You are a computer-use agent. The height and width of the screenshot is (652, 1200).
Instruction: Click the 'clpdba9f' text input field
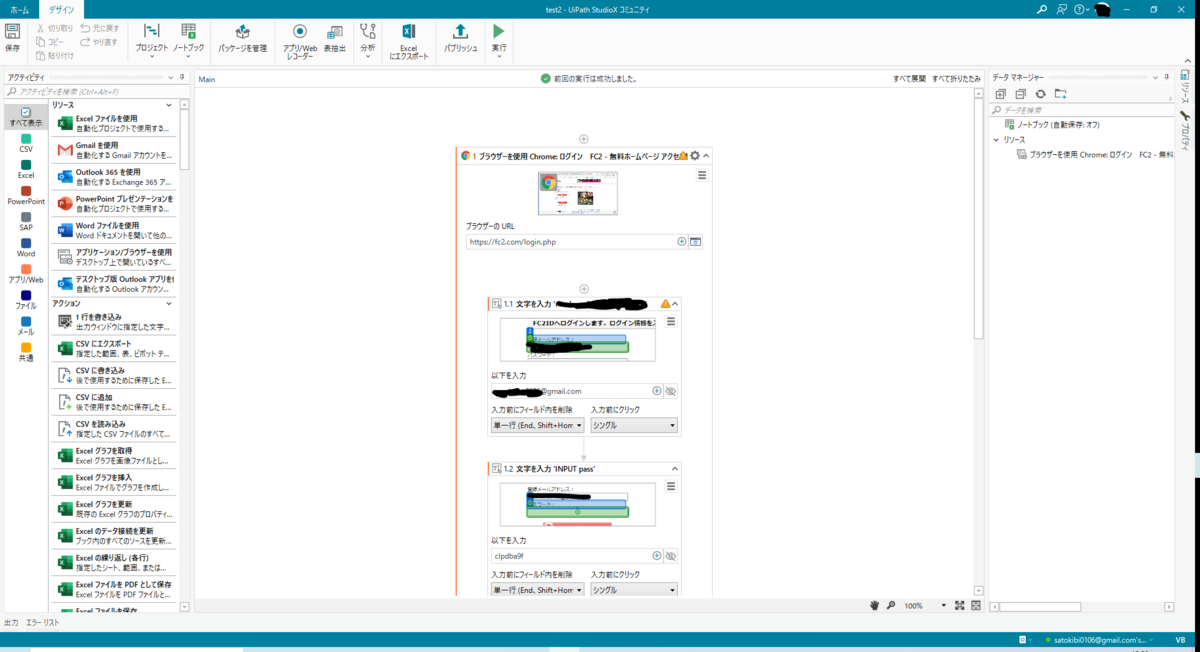point(570,556)
